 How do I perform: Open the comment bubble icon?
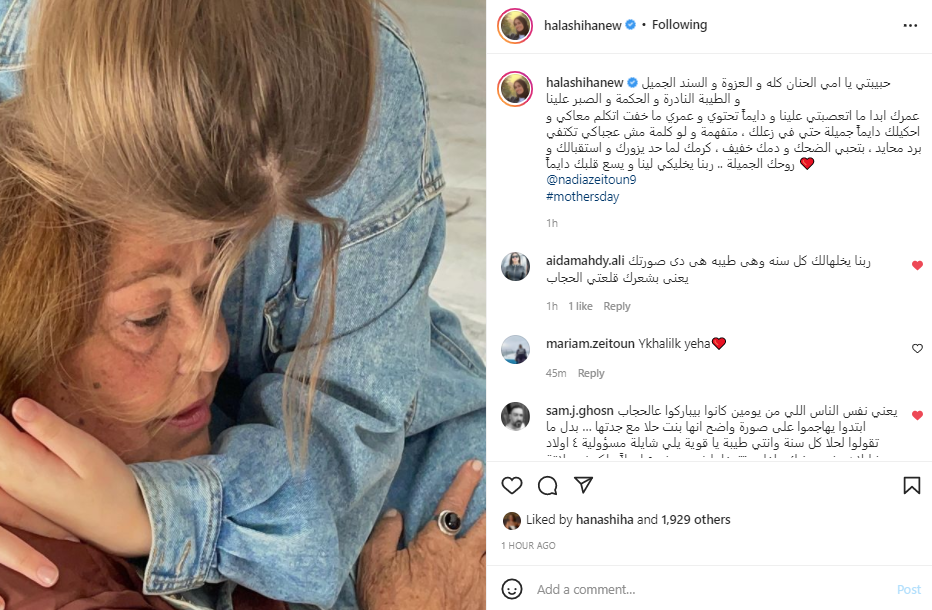547,485
